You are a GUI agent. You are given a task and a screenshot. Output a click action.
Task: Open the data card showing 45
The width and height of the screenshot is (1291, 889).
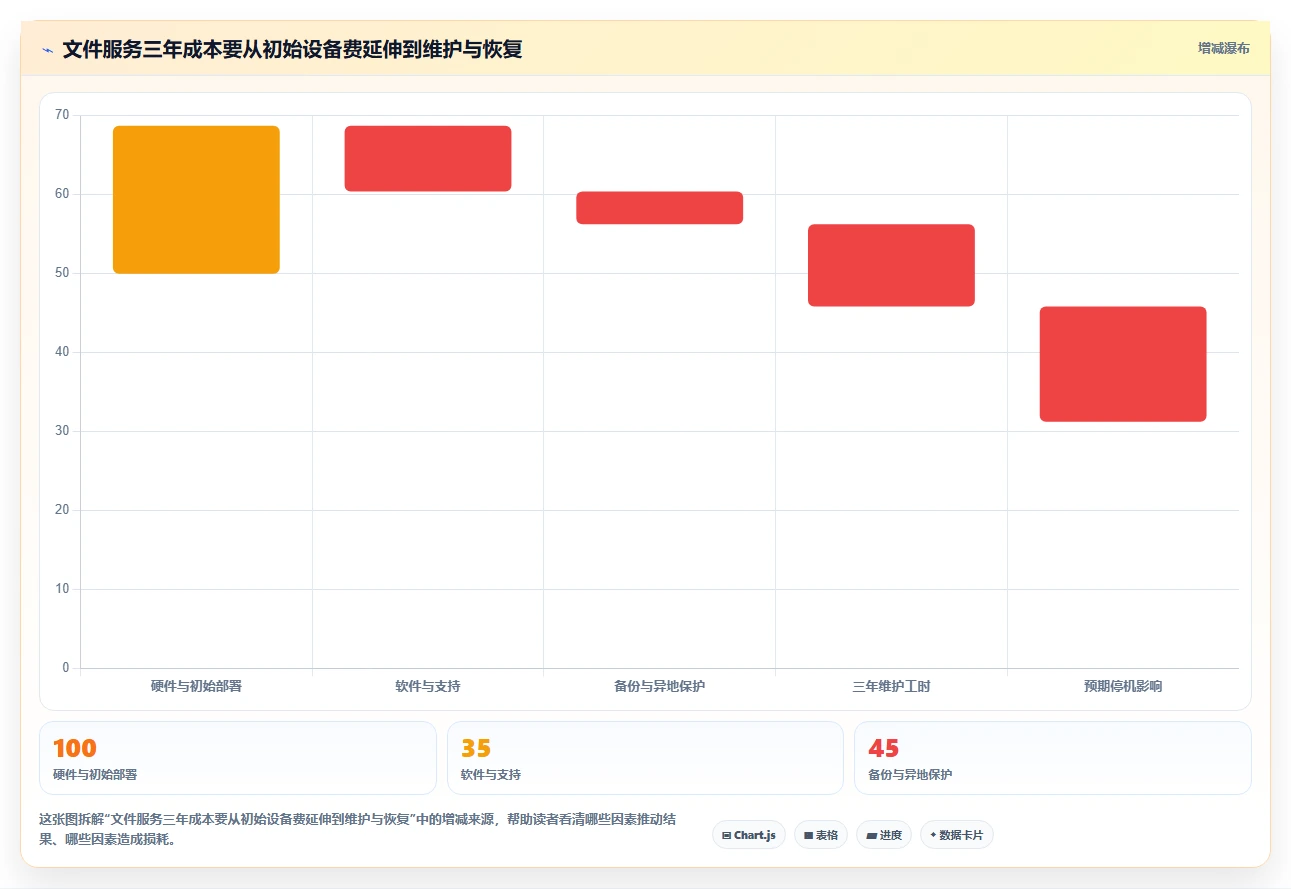coord(1052,758)
